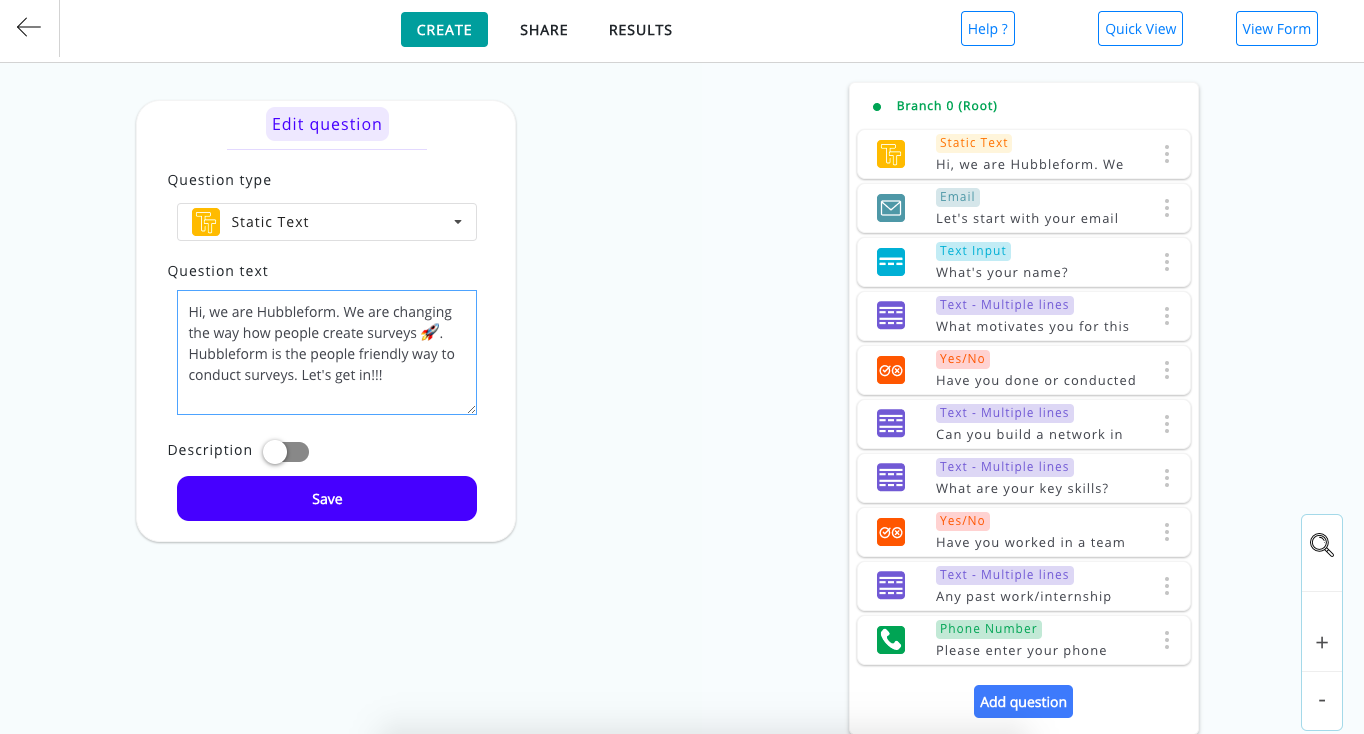Click the Static Text icon in the question list
Image resolution: width=1364 pixels, height=734 pixels.
click(x=891, y=154)
